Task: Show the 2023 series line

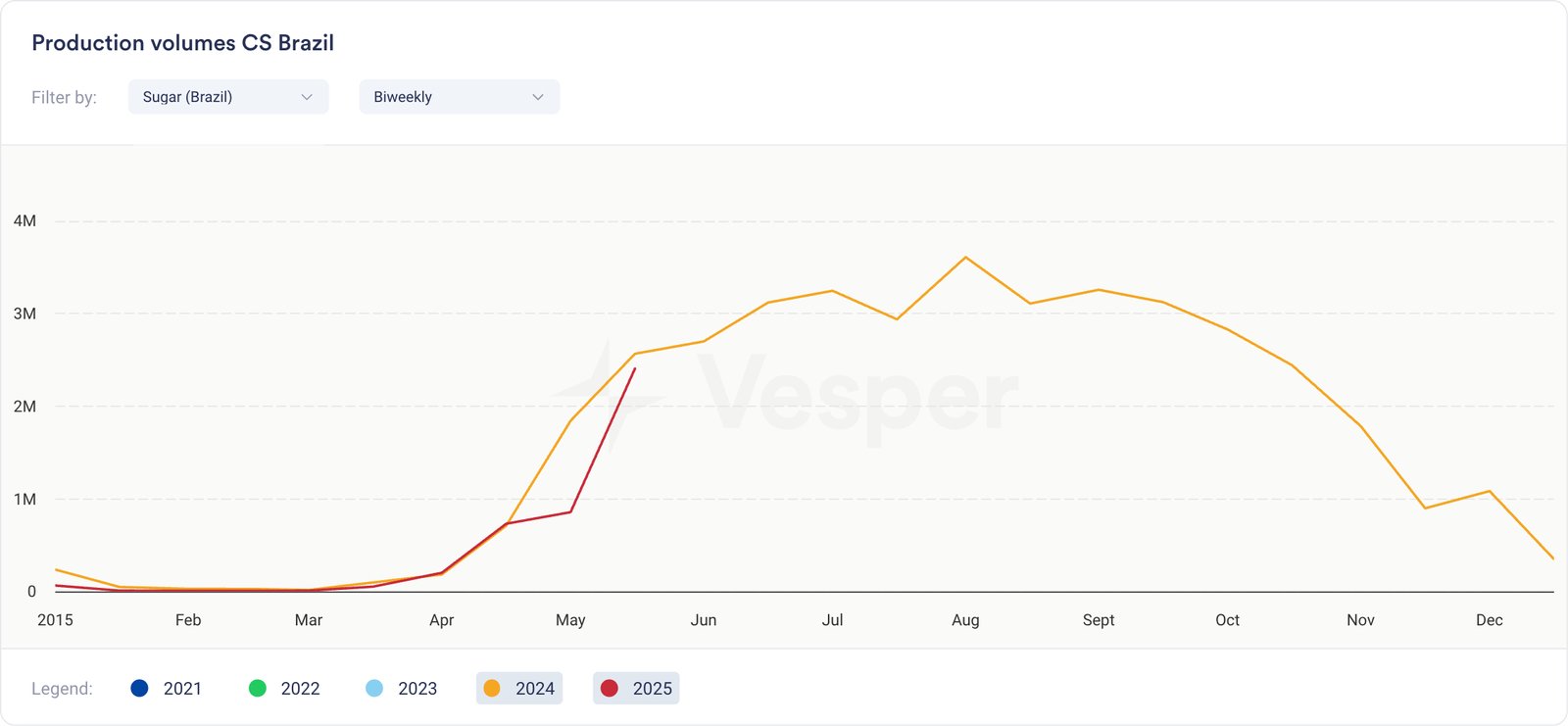Action: pos(402,689)
